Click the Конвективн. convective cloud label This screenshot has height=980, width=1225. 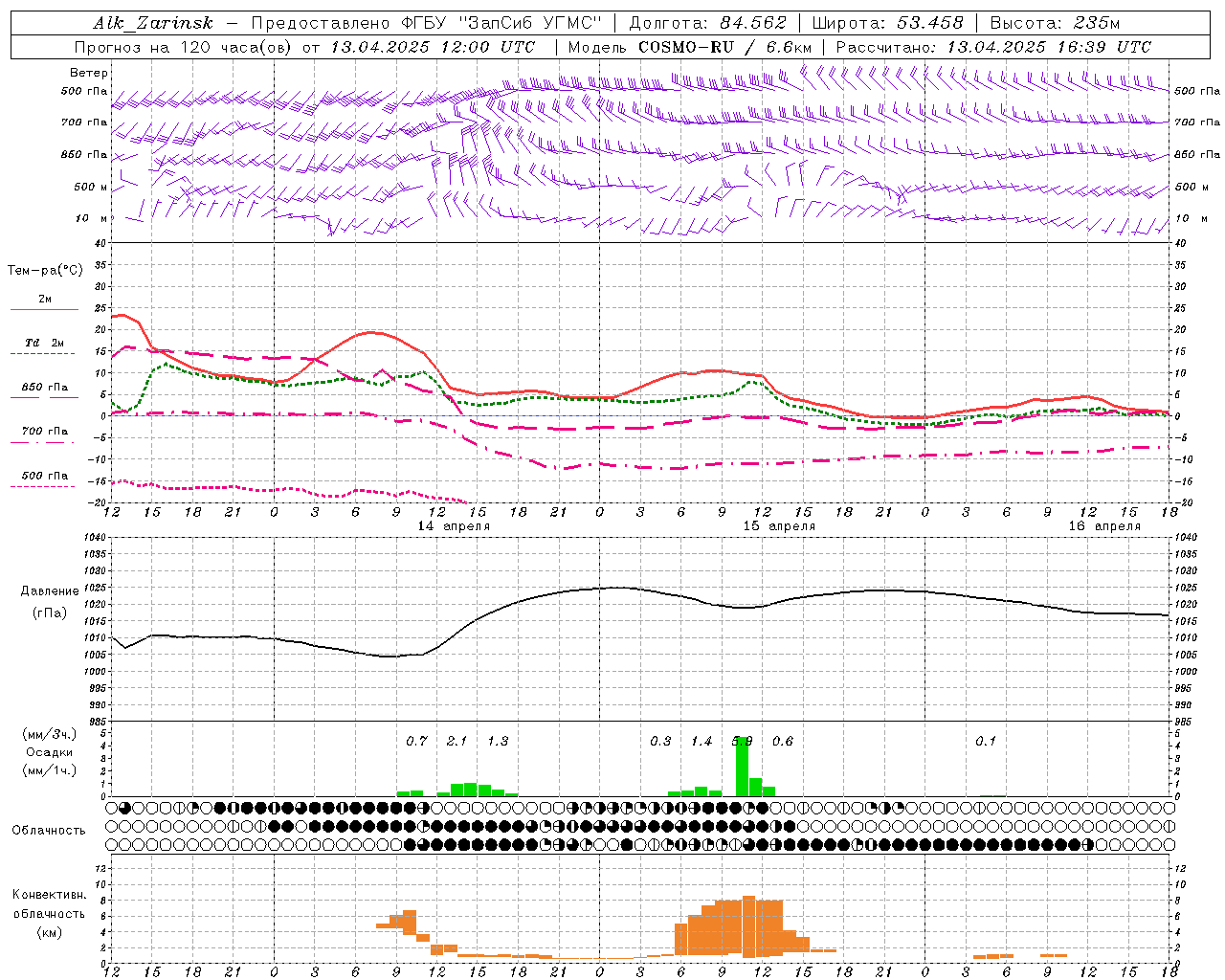pos(50,895)
